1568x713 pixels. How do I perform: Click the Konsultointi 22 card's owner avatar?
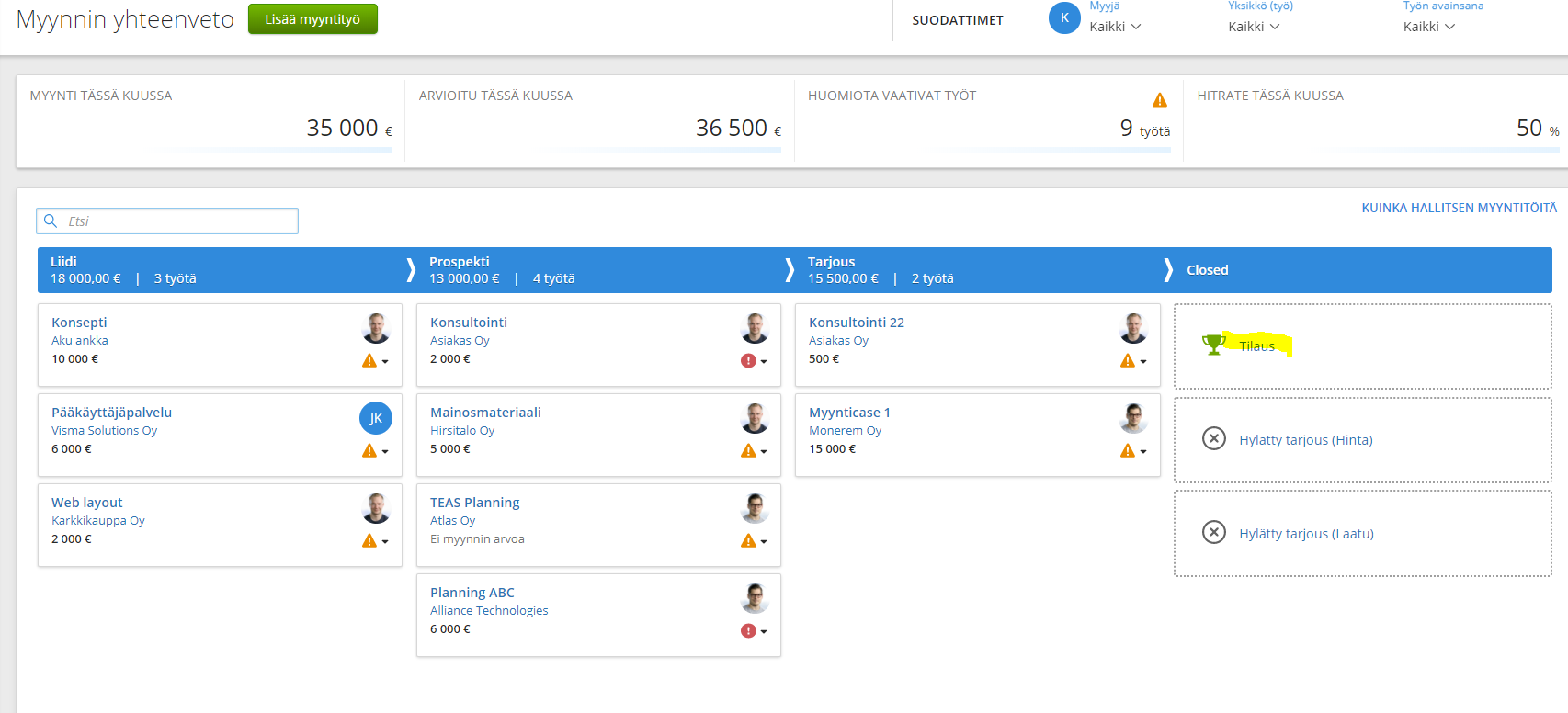coord(1133,328)
